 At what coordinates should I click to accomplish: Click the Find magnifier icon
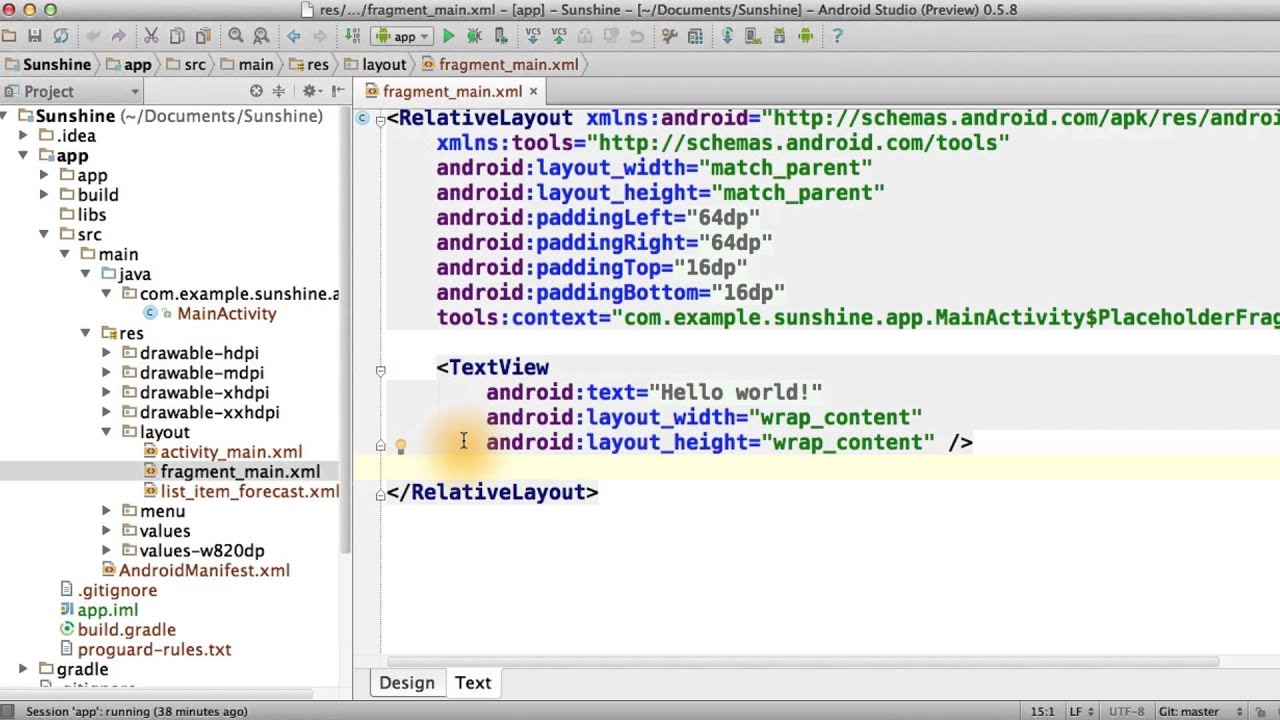tap(236, 36)
